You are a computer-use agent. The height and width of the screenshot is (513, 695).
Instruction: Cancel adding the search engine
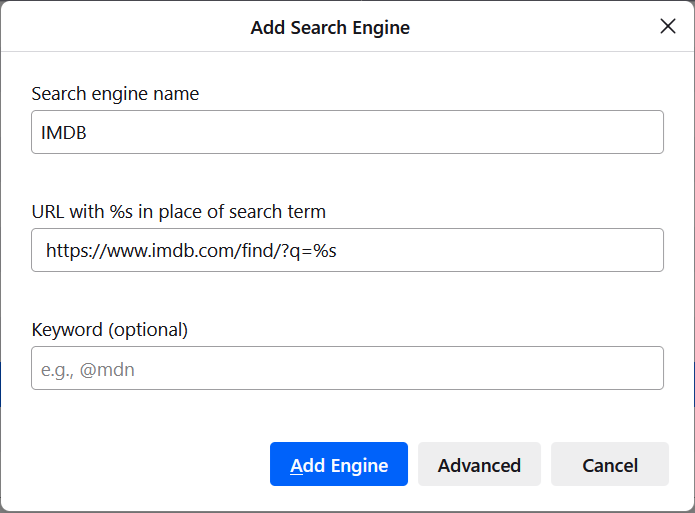coord(609,464)
